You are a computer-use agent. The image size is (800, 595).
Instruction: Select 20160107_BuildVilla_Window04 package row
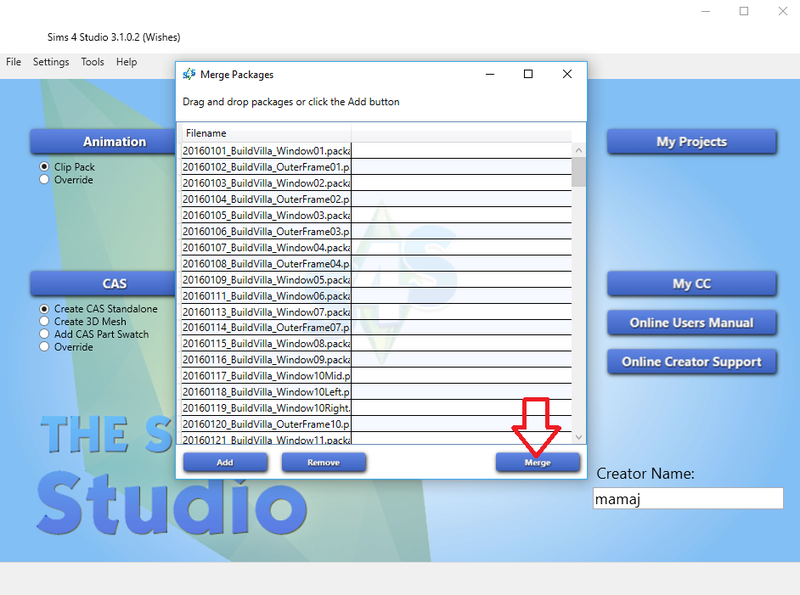(x=376, y=247)
